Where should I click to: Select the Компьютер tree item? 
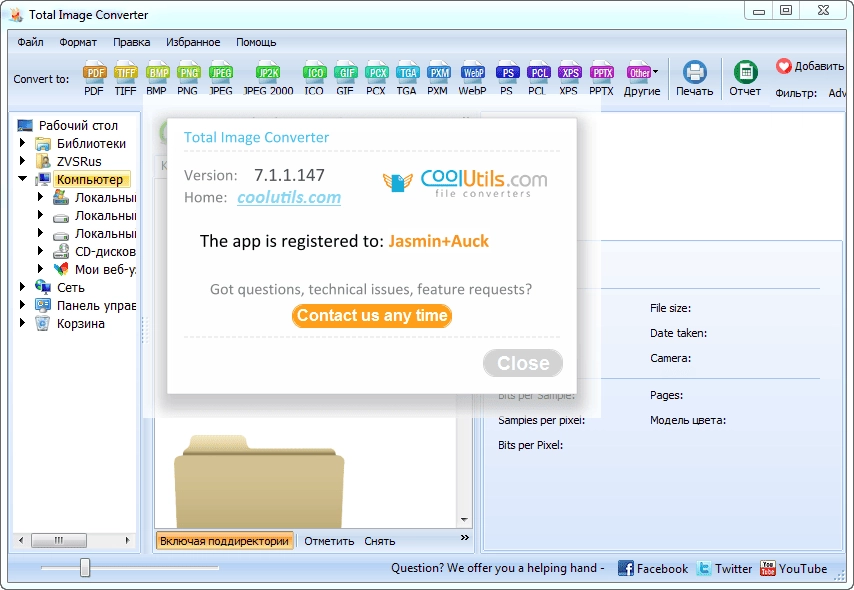[x=90, y=179]
